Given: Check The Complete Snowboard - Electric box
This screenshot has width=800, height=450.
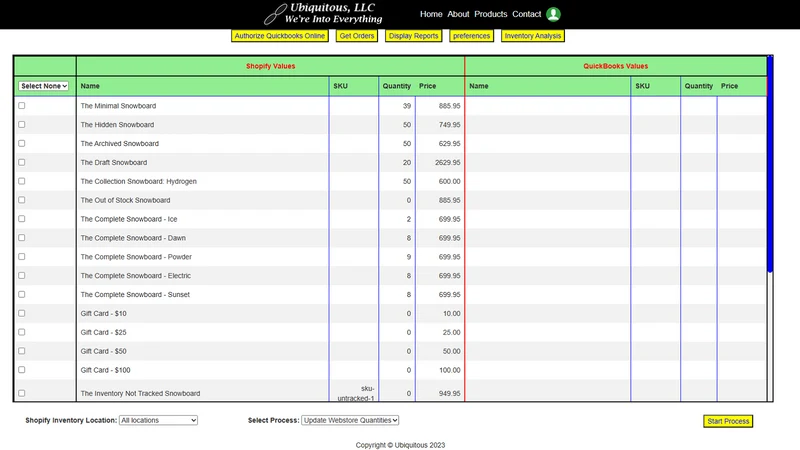Looking at the screenshot, I should coord(21,276).
